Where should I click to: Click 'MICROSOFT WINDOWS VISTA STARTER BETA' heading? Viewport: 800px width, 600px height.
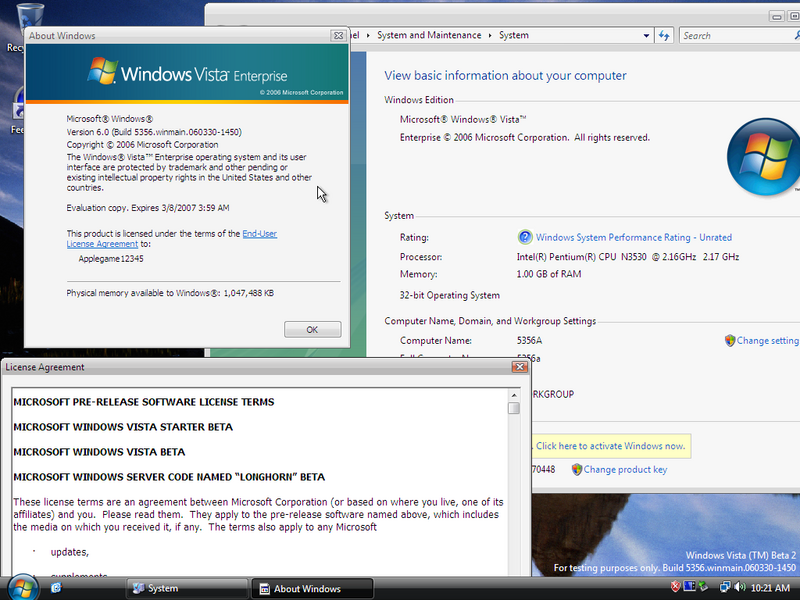click(123, 427)
